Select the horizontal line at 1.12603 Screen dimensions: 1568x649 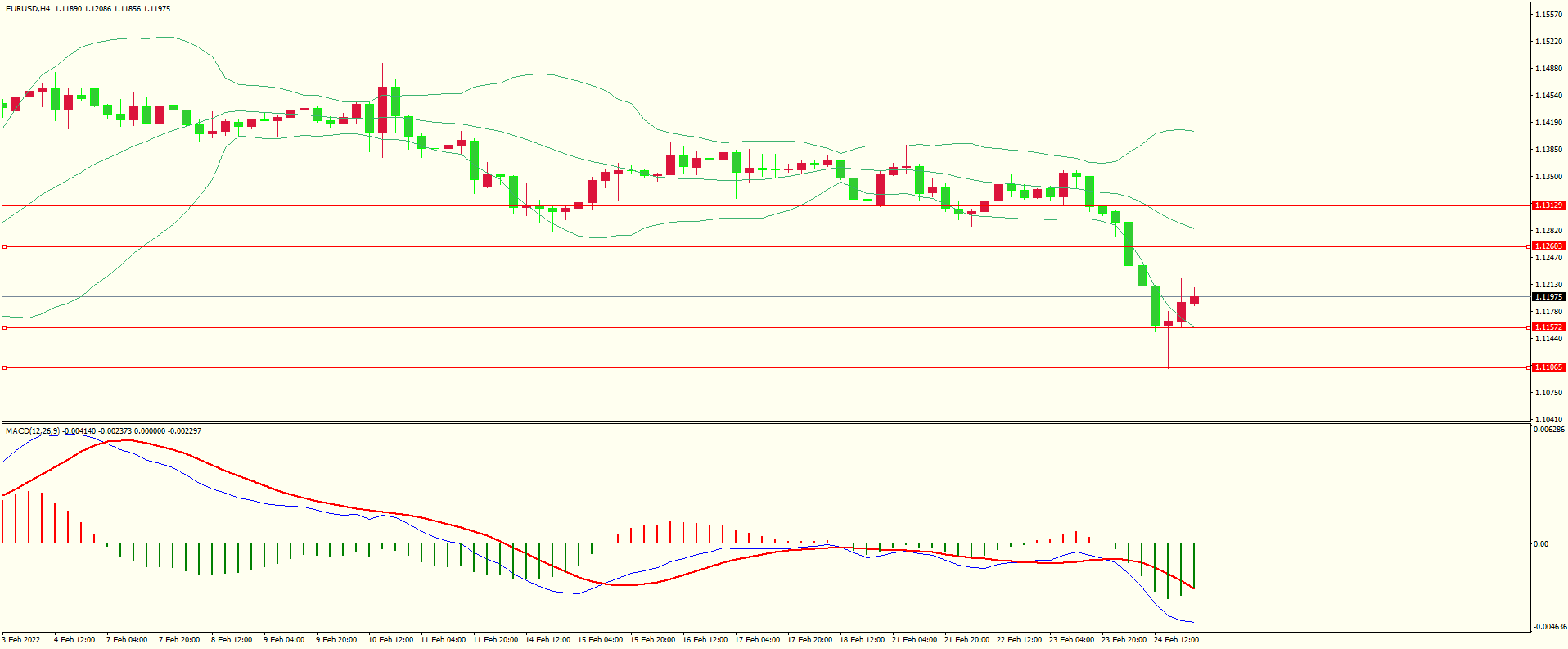pos(765,246)
